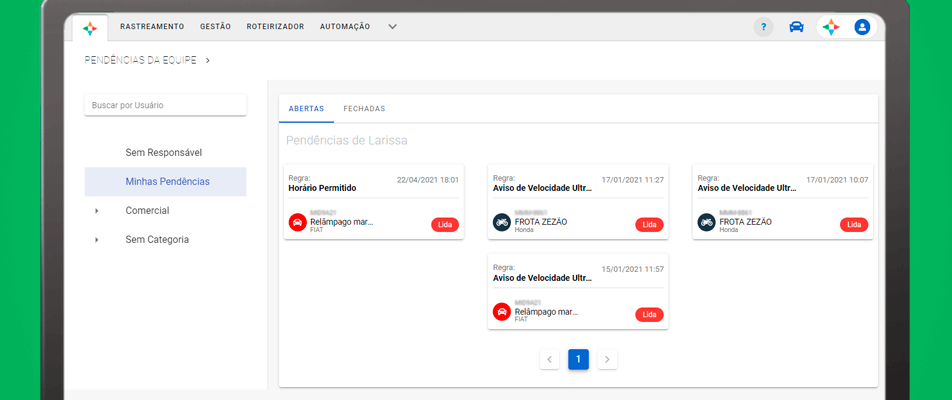Click Lida badge on 15/01/2021 11:57 card
The height and width of the screenshot is (400, 952).
pyautogui.click(x=650, y=314)
